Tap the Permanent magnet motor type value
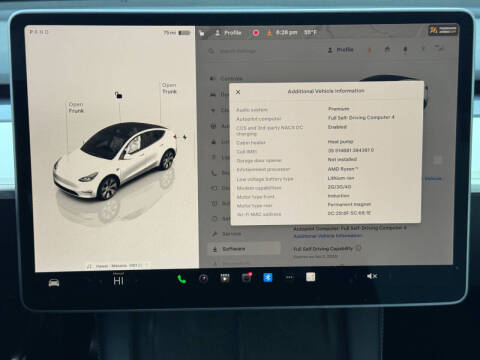 tap(349, 204)
